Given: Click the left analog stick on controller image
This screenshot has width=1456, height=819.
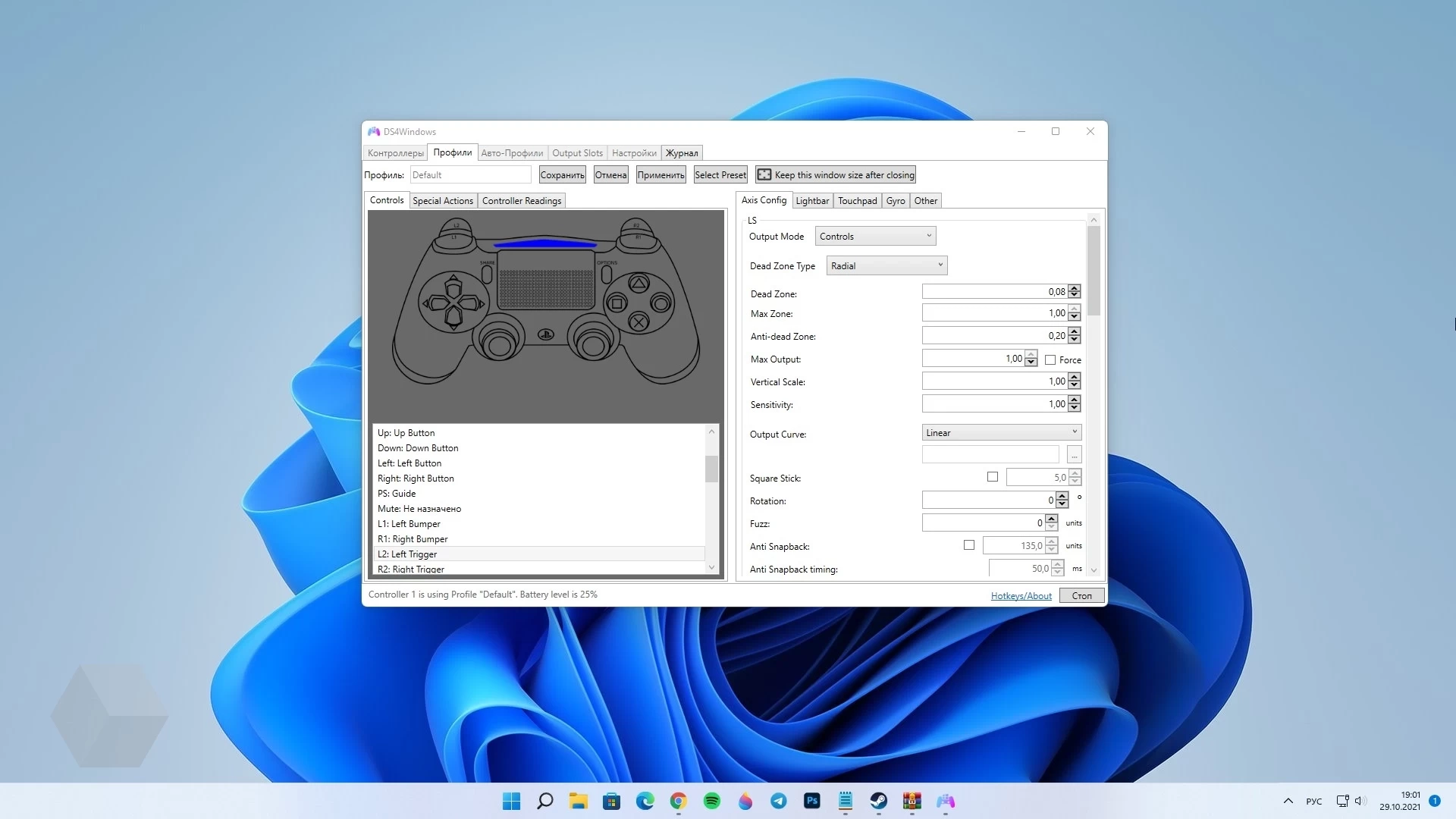Looking at the screenshot, I should click(499, 345).
